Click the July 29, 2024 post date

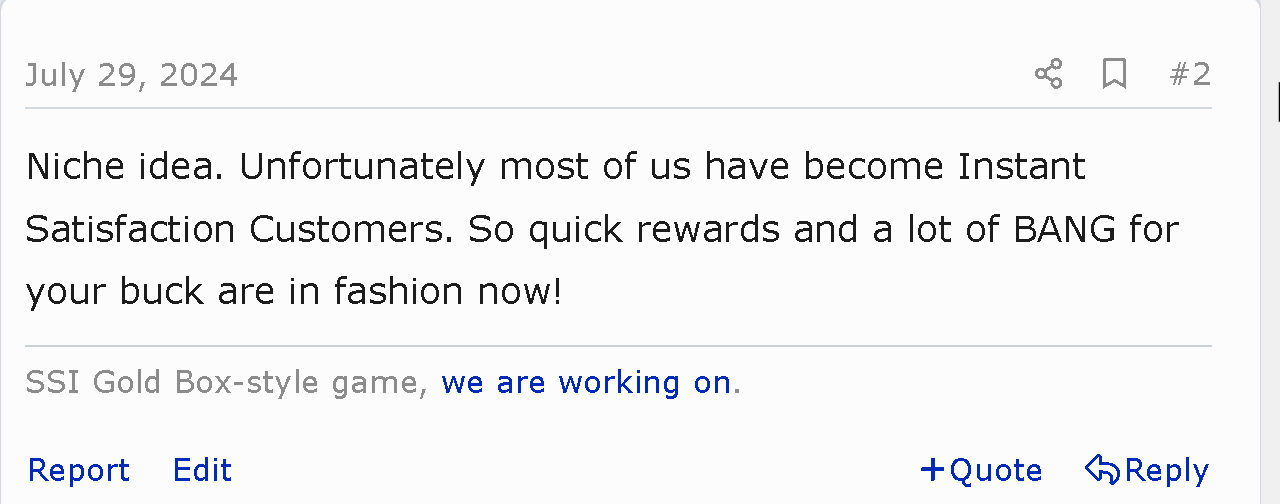point(131,75)
